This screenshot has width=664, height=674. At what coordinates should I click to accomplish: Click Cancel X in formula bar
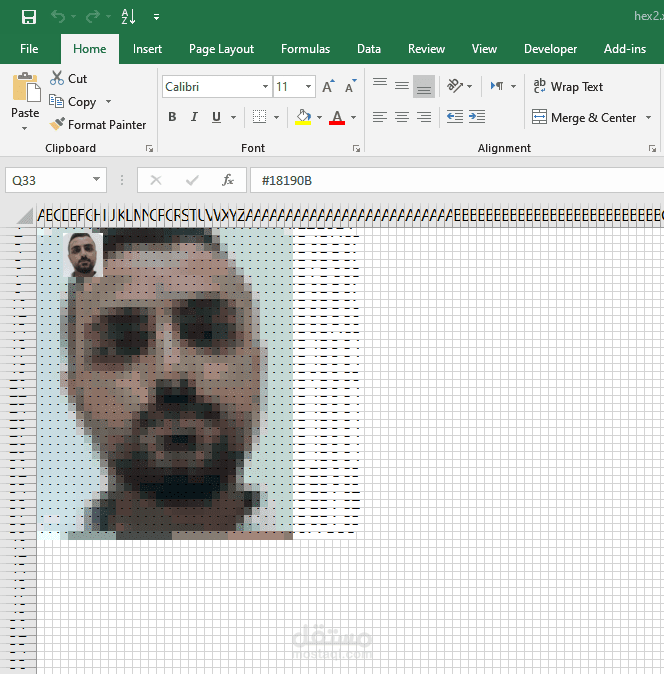point(156,180)
